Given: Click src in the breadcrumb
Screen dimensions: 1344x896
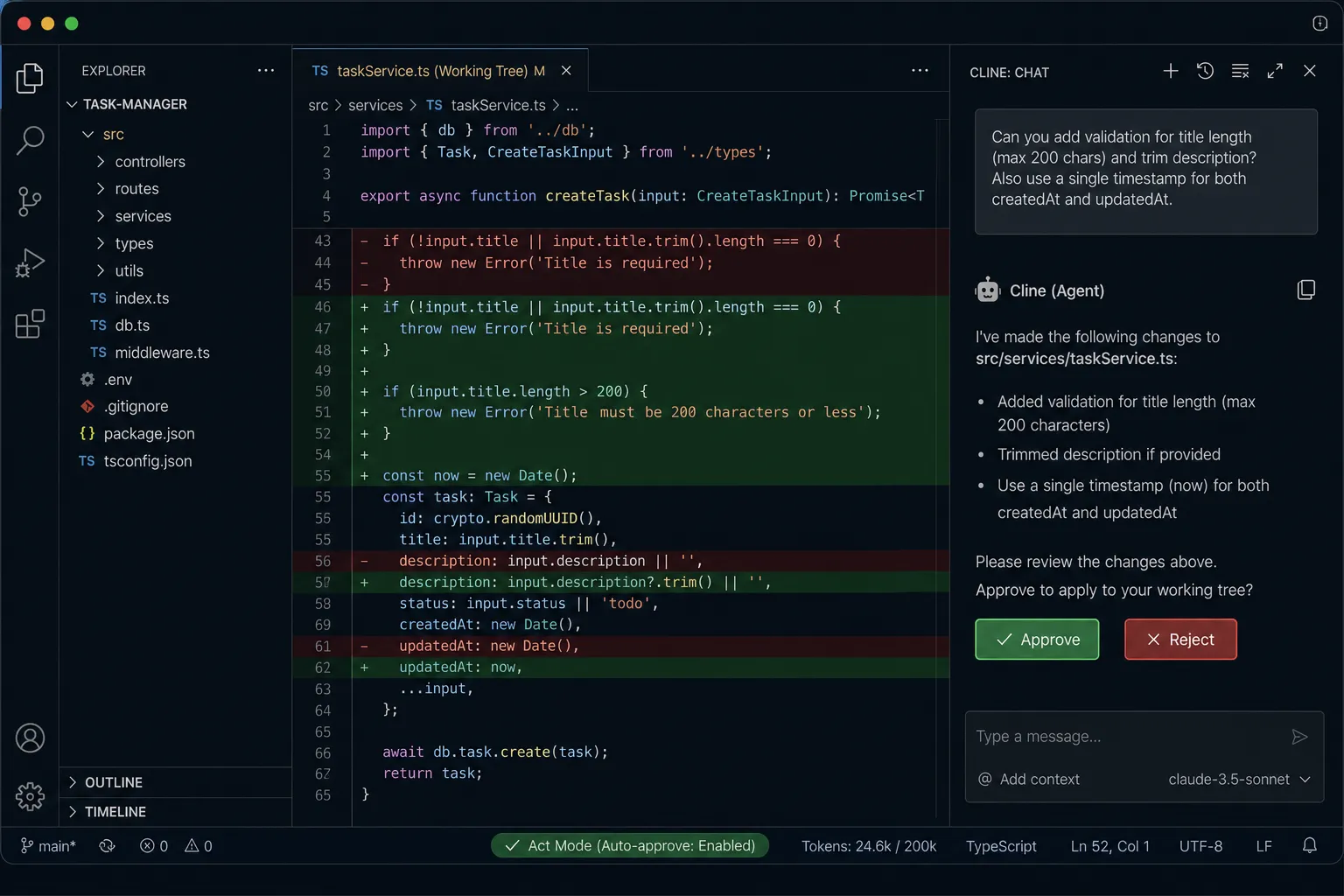Looking at the screenshot, I should pos(318,105).
